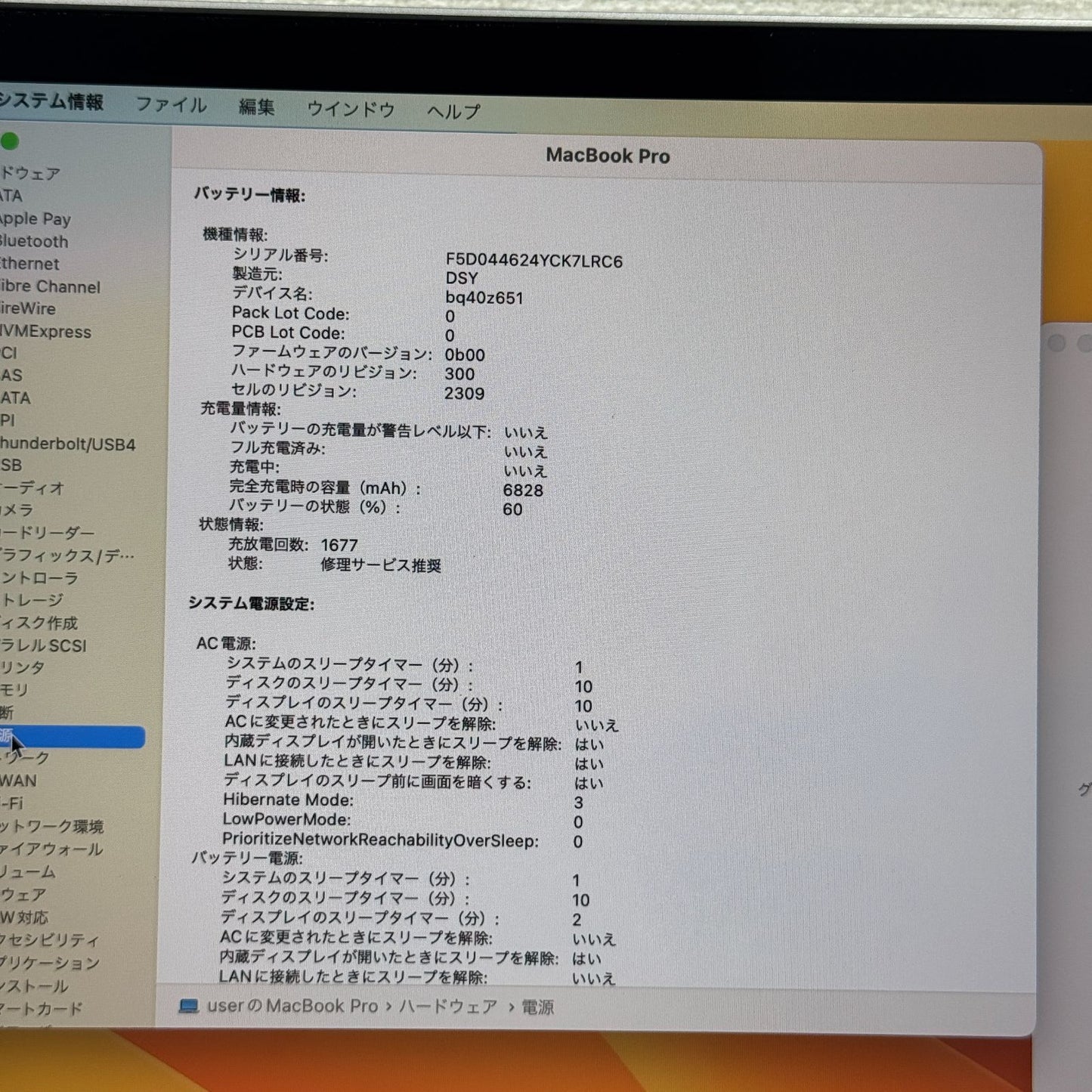This screenshot has height=1092, width=1092.
Task: Click serial number F5D044624YCK7LRC6
Action: [534, 261]
